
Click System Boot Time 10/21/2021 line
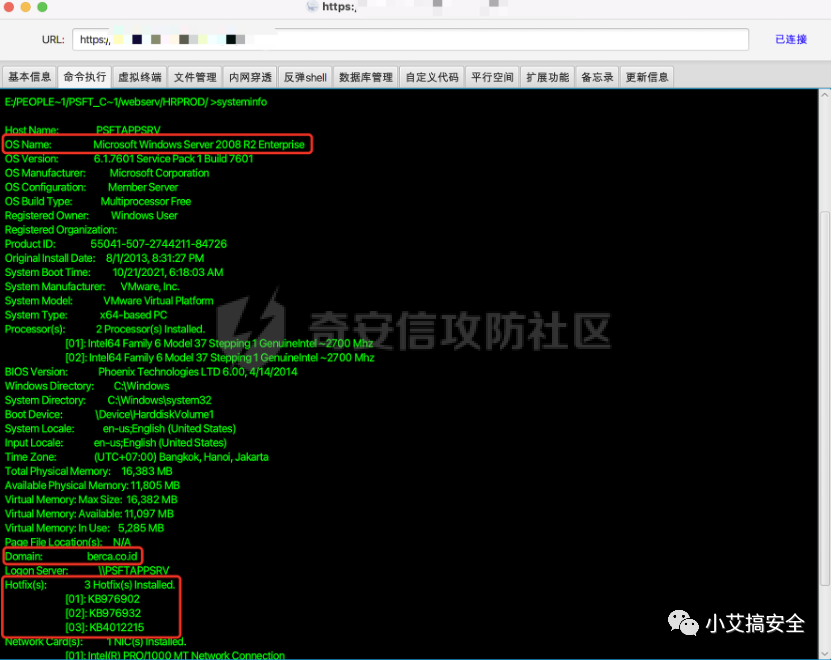[x=114, y=273]
